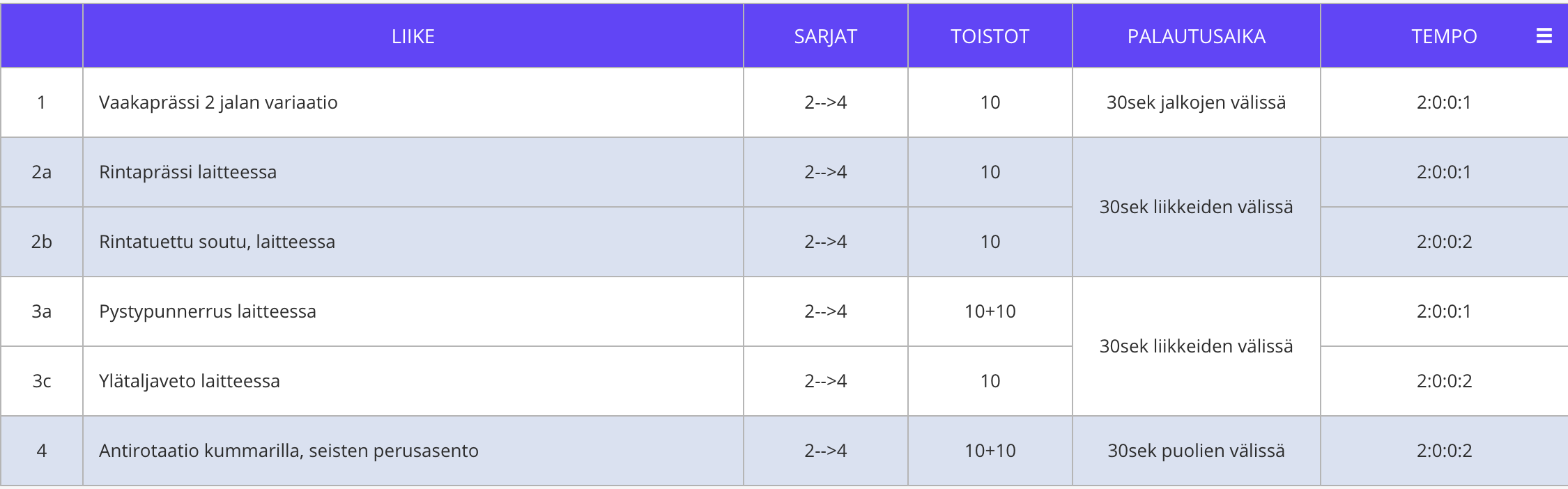Click the Ylätaljaveto laitteessa cell
The image size is (1568, 489).
point(413,381)
